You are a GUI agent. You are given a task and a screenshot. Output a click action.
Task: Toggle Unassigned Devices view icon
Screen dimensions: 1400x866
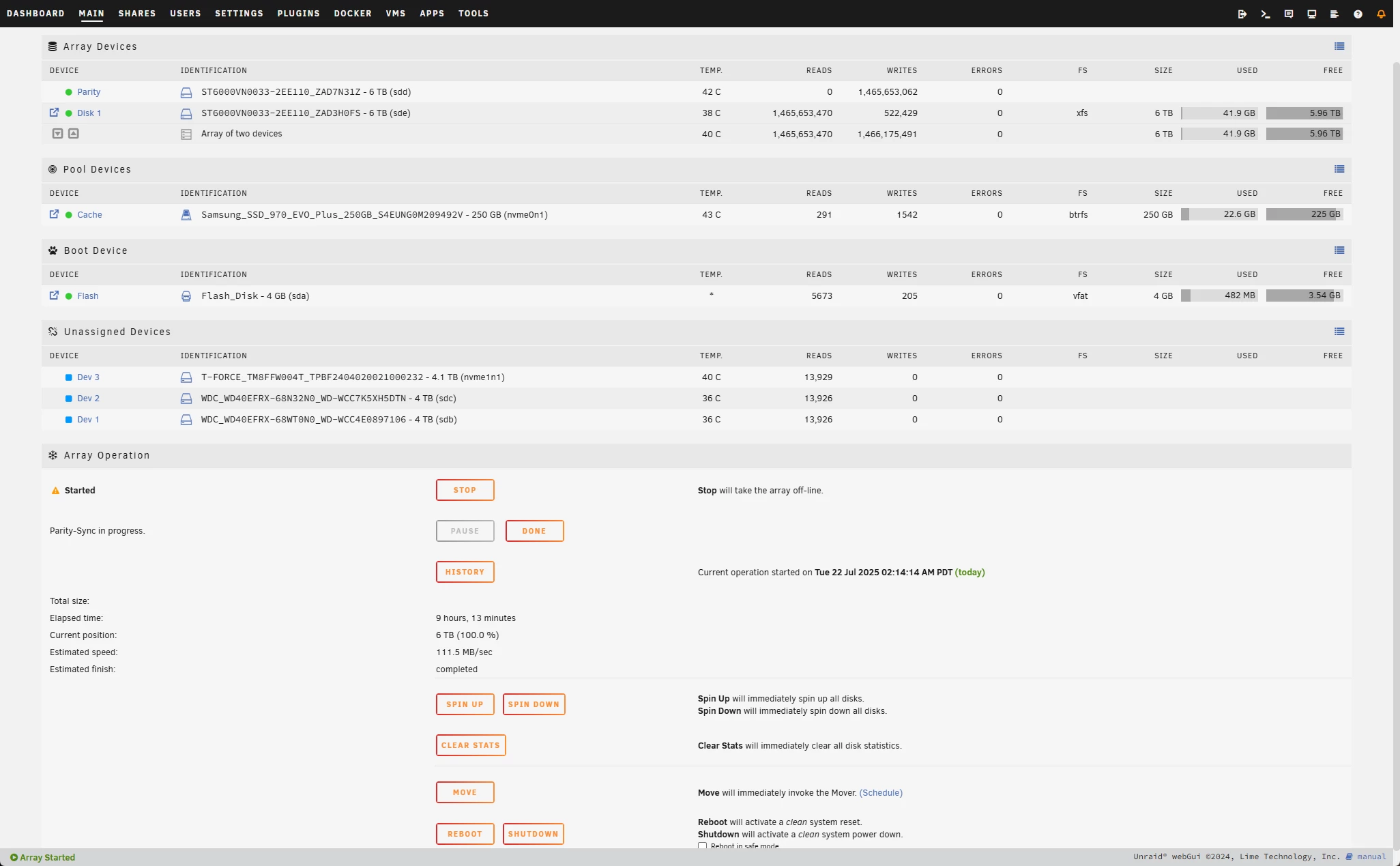click(x=1339, y=332)
